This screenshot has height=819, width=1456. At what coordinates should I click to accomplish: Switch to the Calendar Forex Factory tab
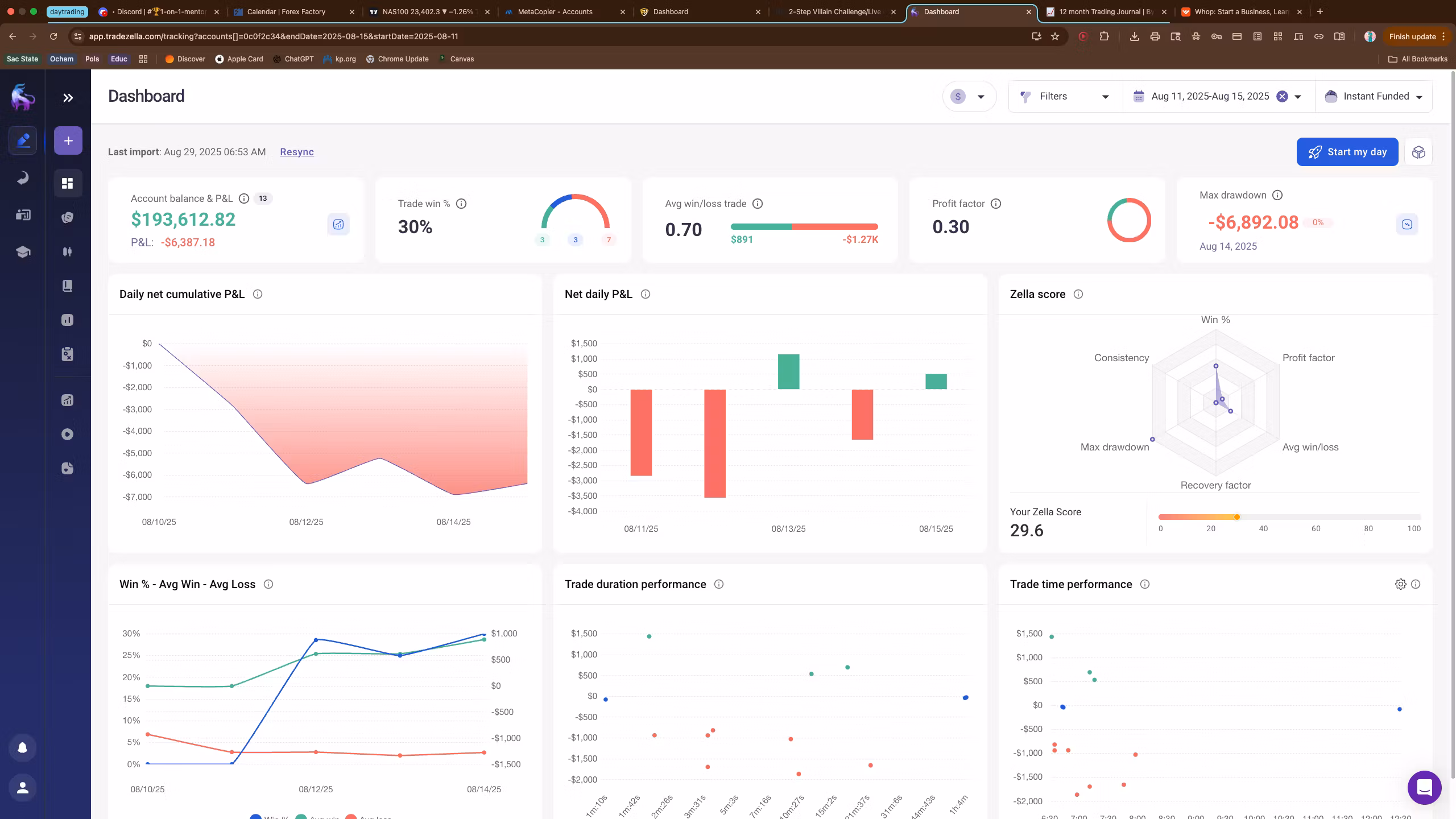pos(286,11)
